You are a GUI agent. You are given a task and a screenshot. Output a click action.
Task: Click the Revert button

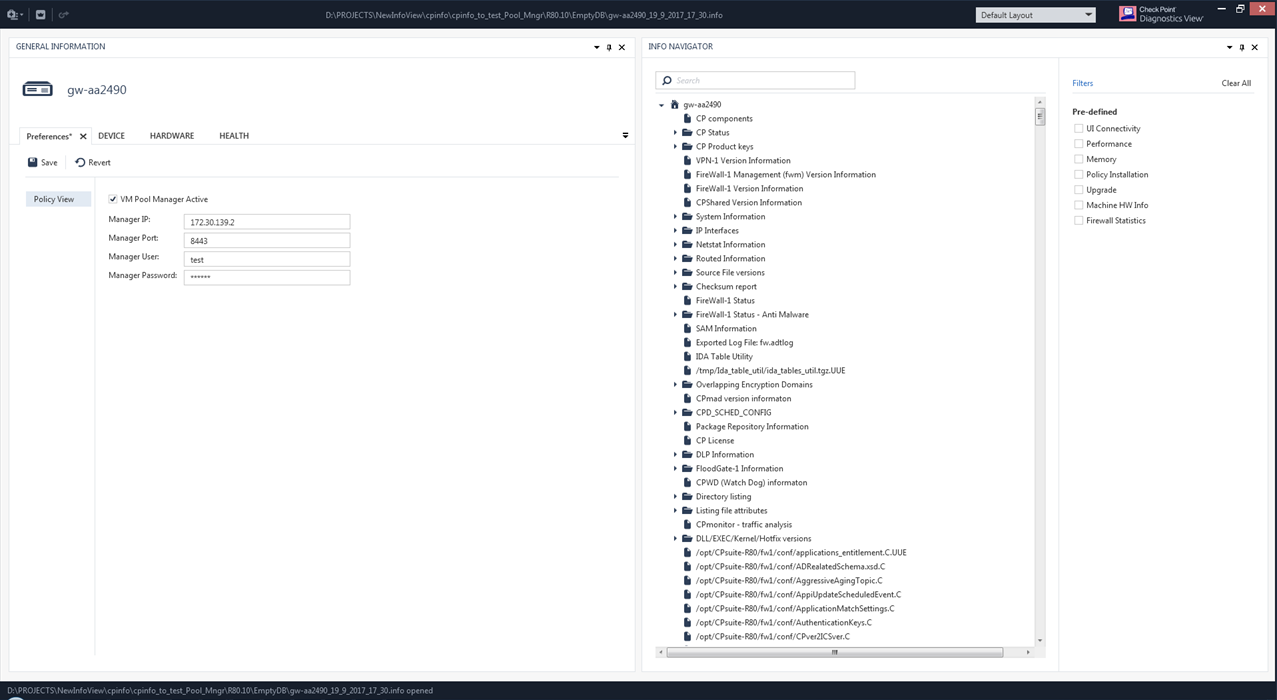(92, 162)
